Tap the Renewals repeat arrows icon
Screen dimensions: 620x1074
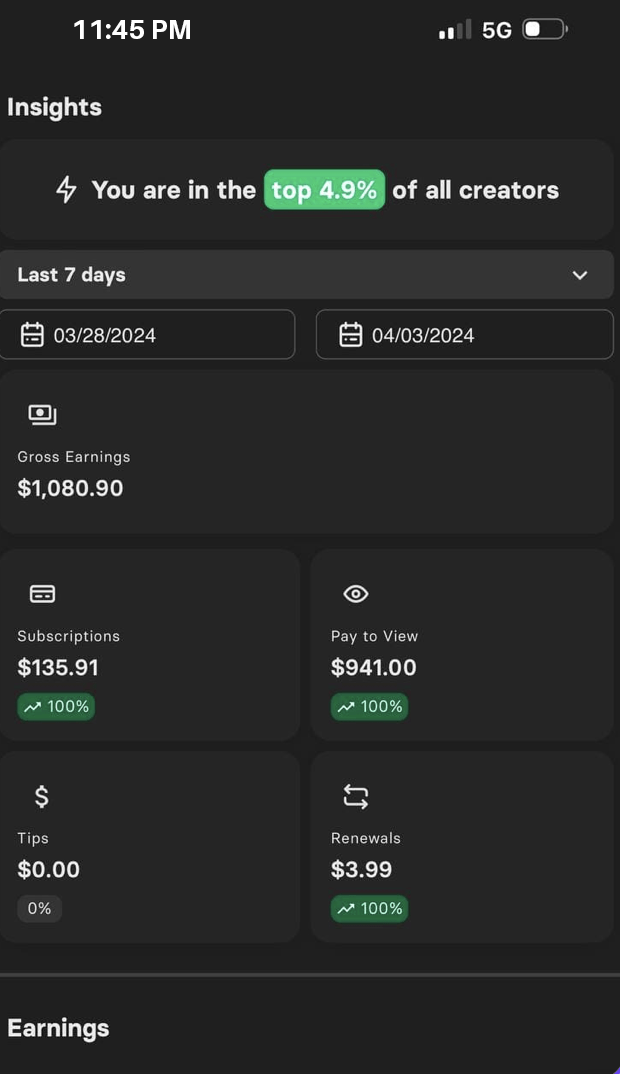click(356, 796)
